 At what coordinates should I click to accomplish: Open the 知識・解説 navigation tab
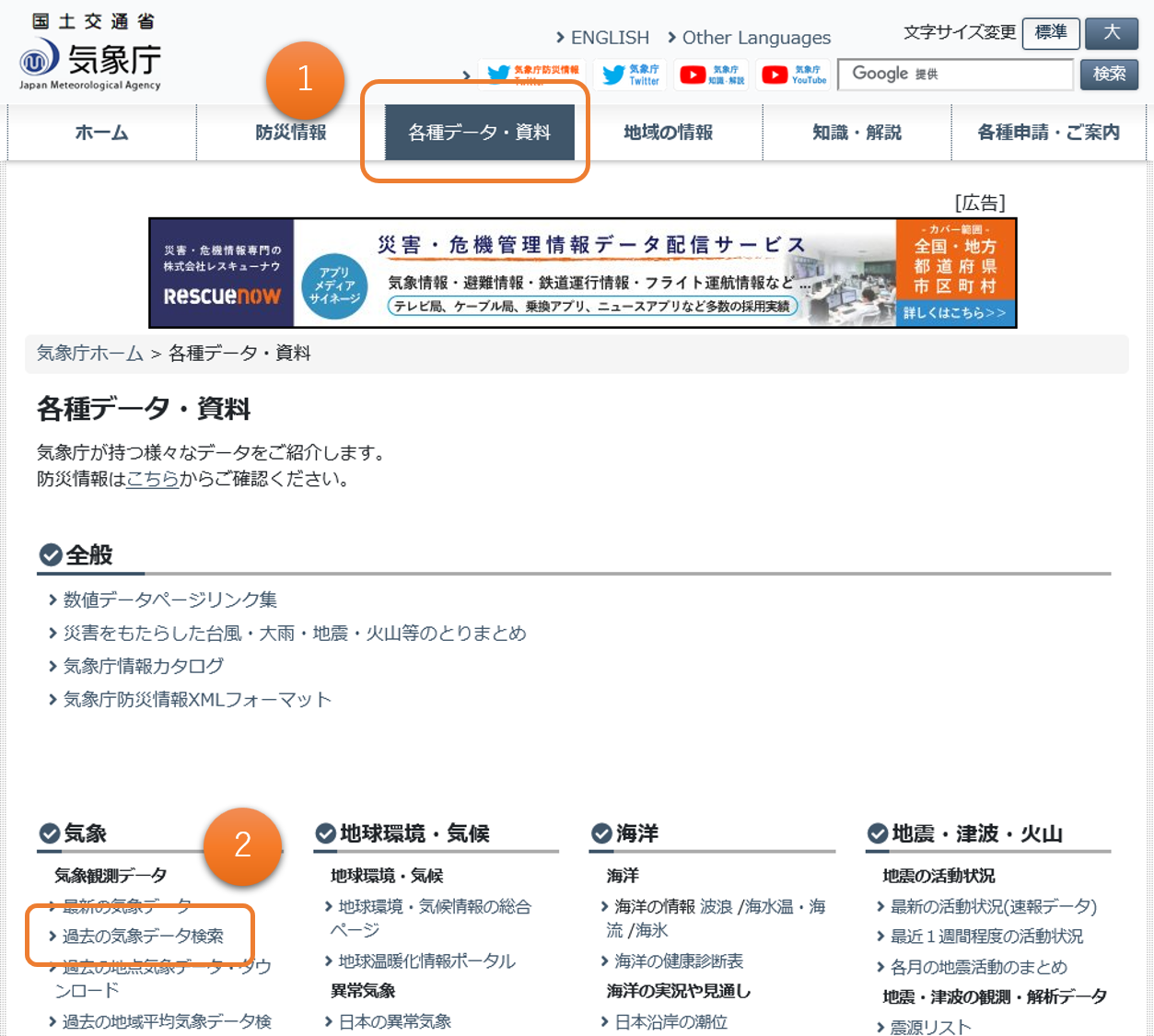tap(857, 133)
